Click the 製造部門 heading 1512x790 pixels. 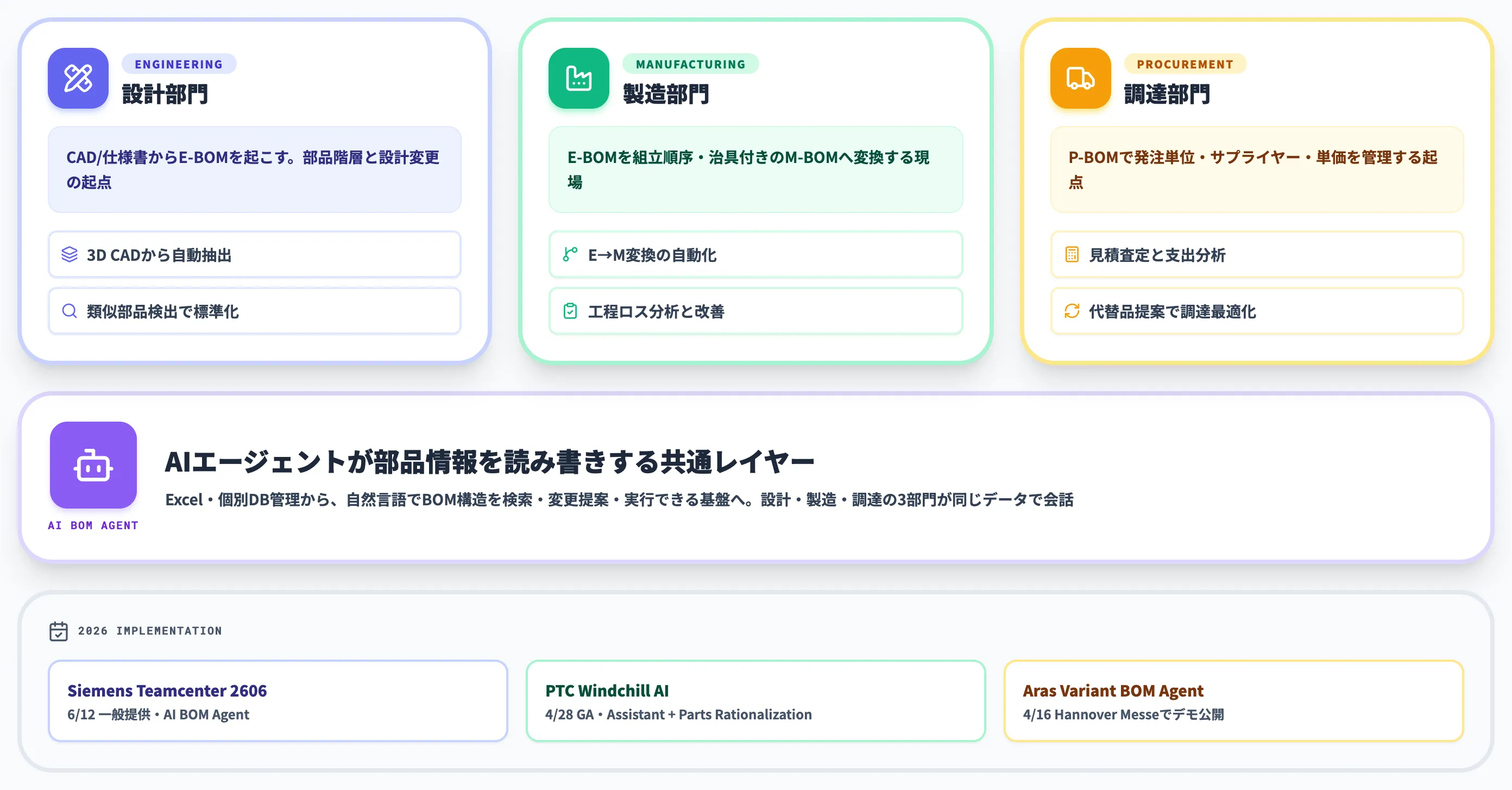(666, 94)
